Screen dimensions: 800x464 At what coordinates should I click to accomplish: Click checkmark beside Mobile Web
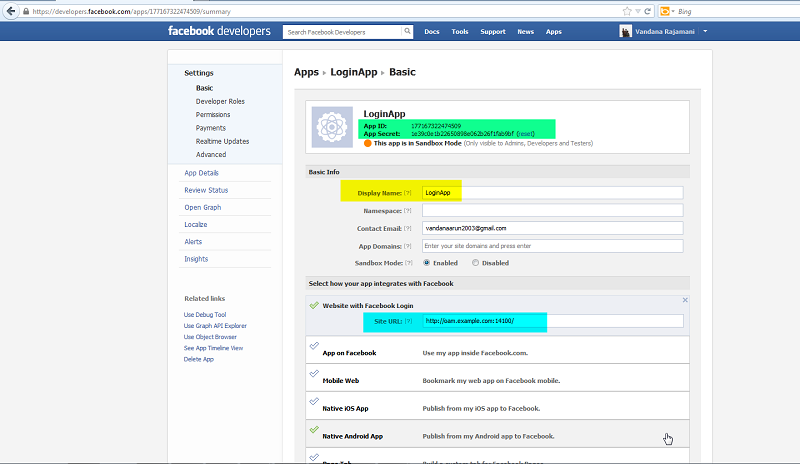(x=314, y=374)
